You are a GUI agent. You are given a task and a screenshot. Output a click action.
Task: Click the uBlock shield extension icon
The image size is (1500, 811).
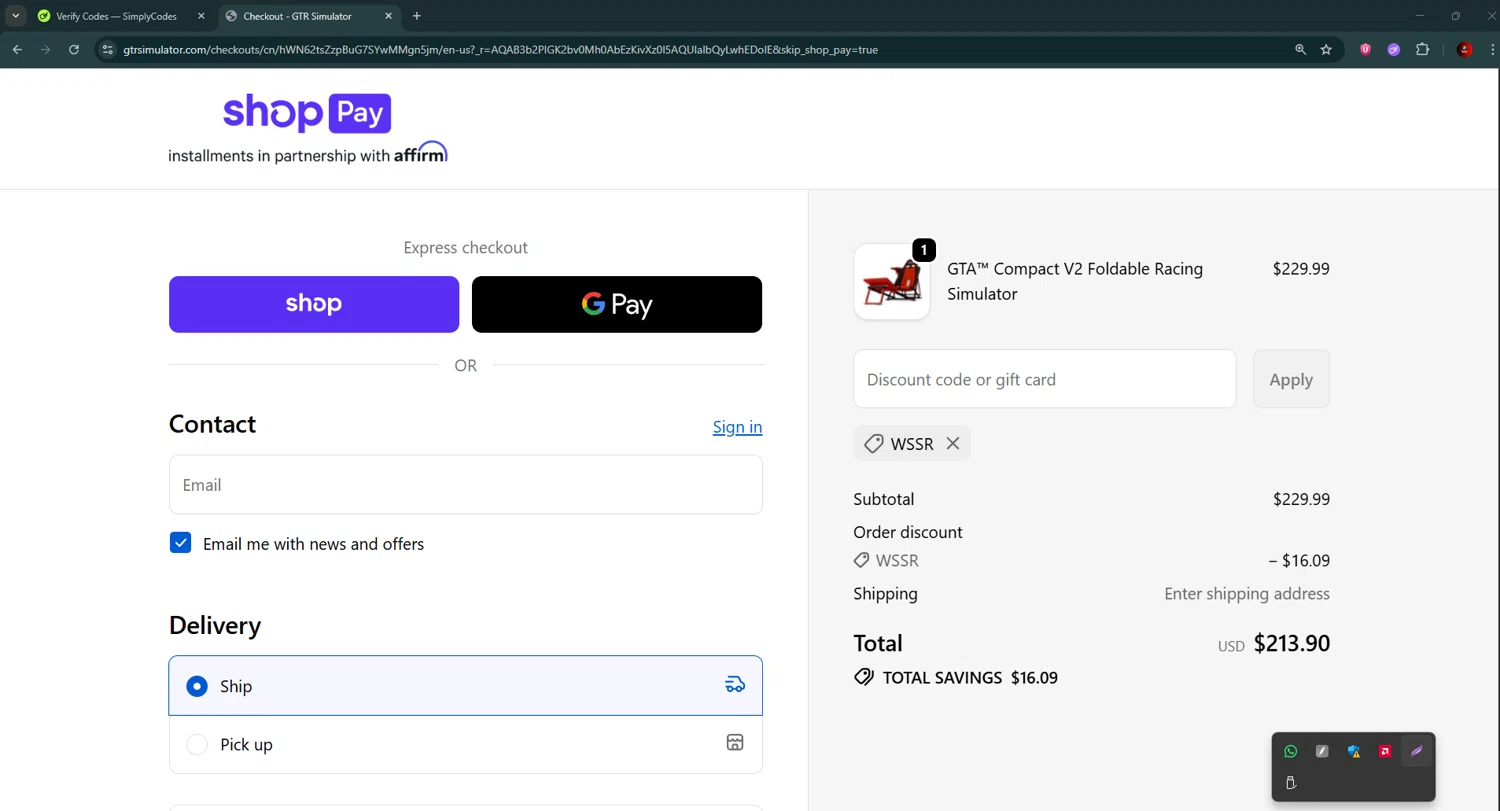1365,49
